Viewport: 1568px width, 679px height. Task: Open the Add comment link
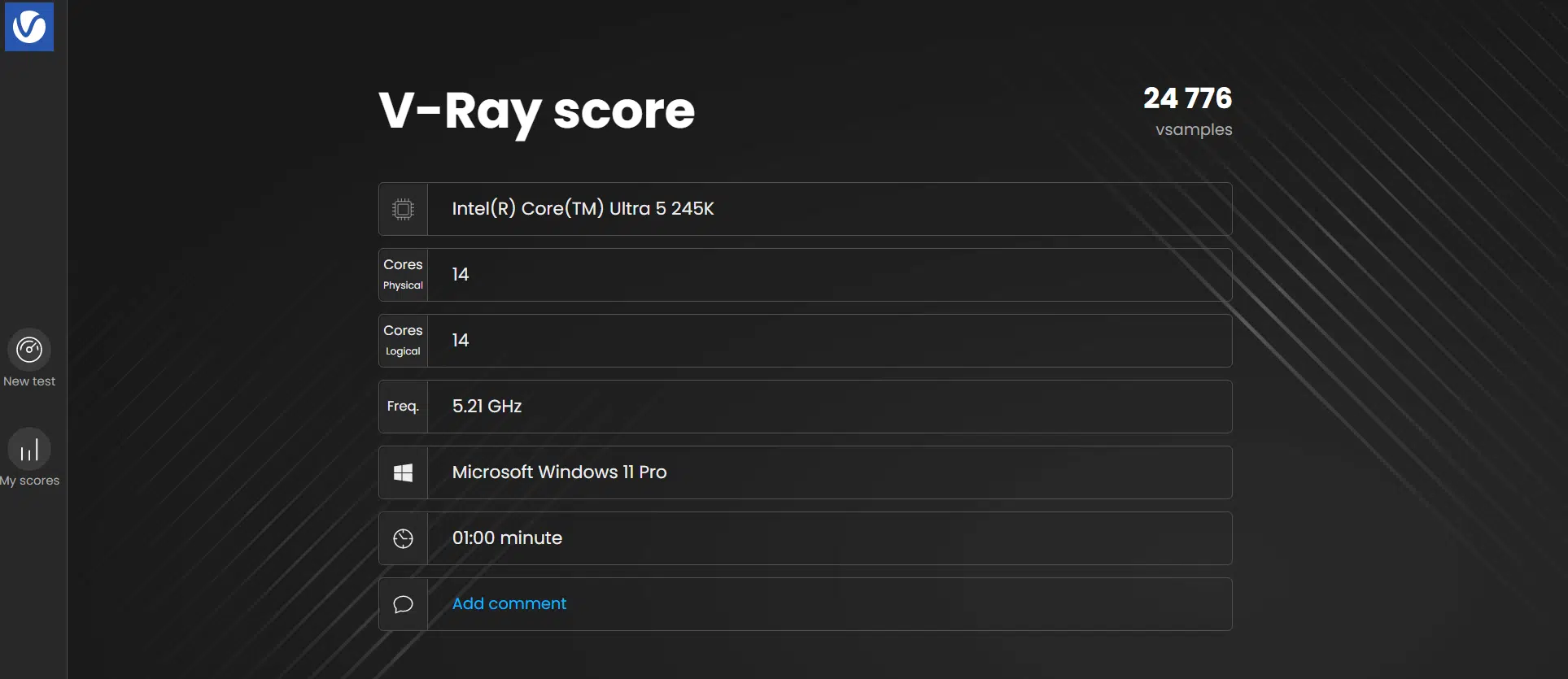[x=509, y=603]
